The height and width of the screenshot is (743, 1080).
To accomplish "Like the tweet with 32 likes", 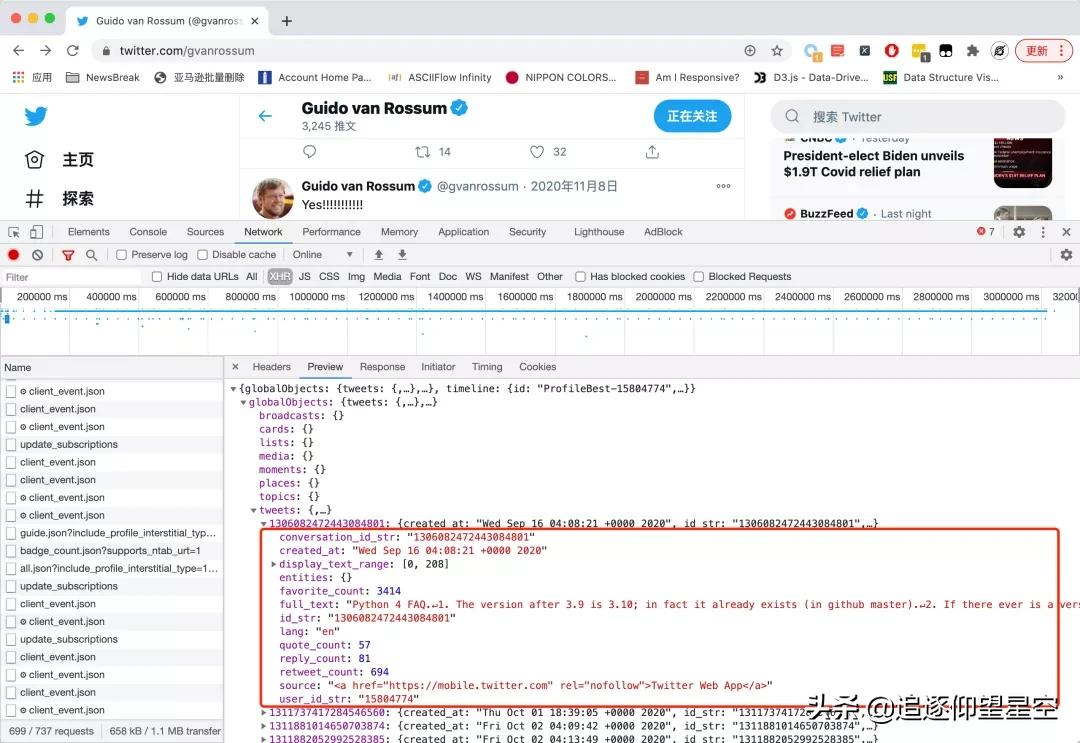I will tap(537, 151).
